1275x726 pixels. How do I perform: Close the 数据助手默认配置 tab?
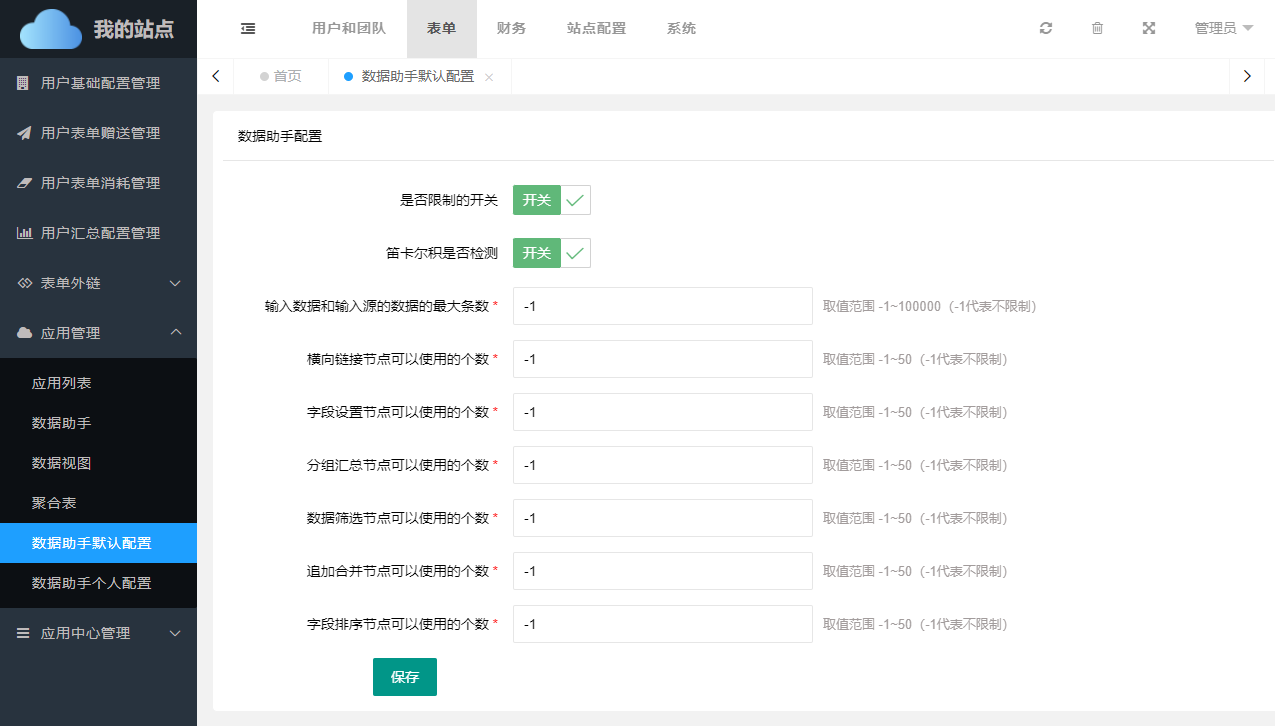point(489,77)
